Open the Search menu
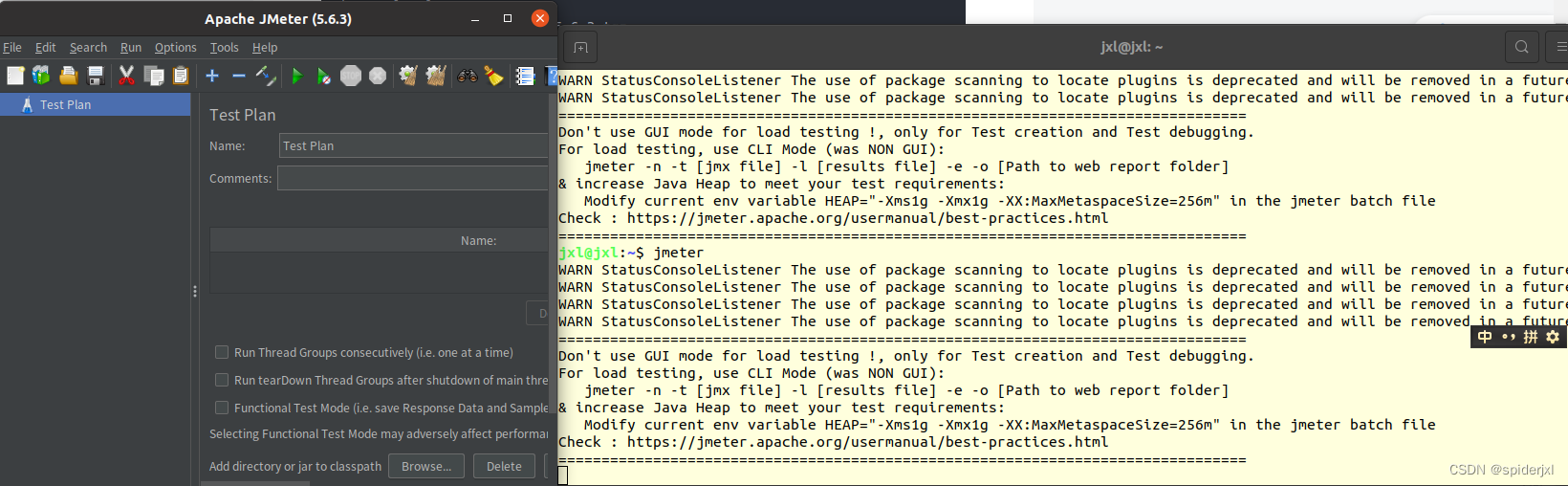The image size is (1568, 486). pyautogui.click(x=88, y=47)
